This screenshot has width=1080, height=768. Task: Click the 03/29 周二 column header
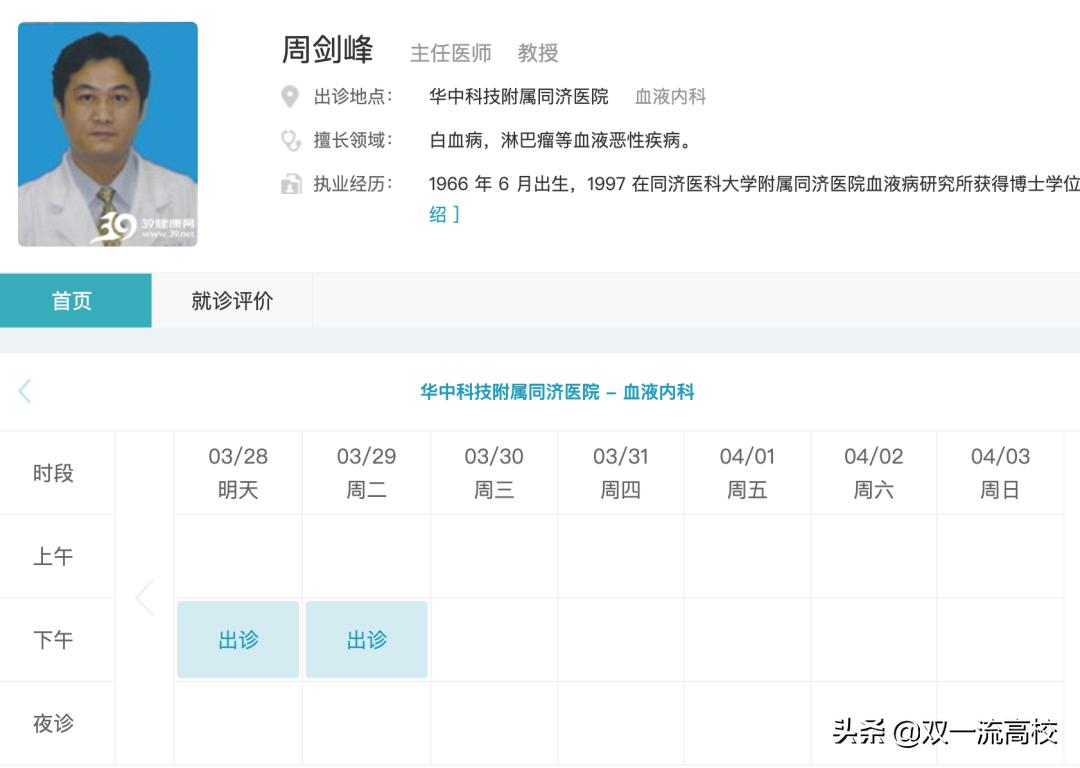coord(366,473)
